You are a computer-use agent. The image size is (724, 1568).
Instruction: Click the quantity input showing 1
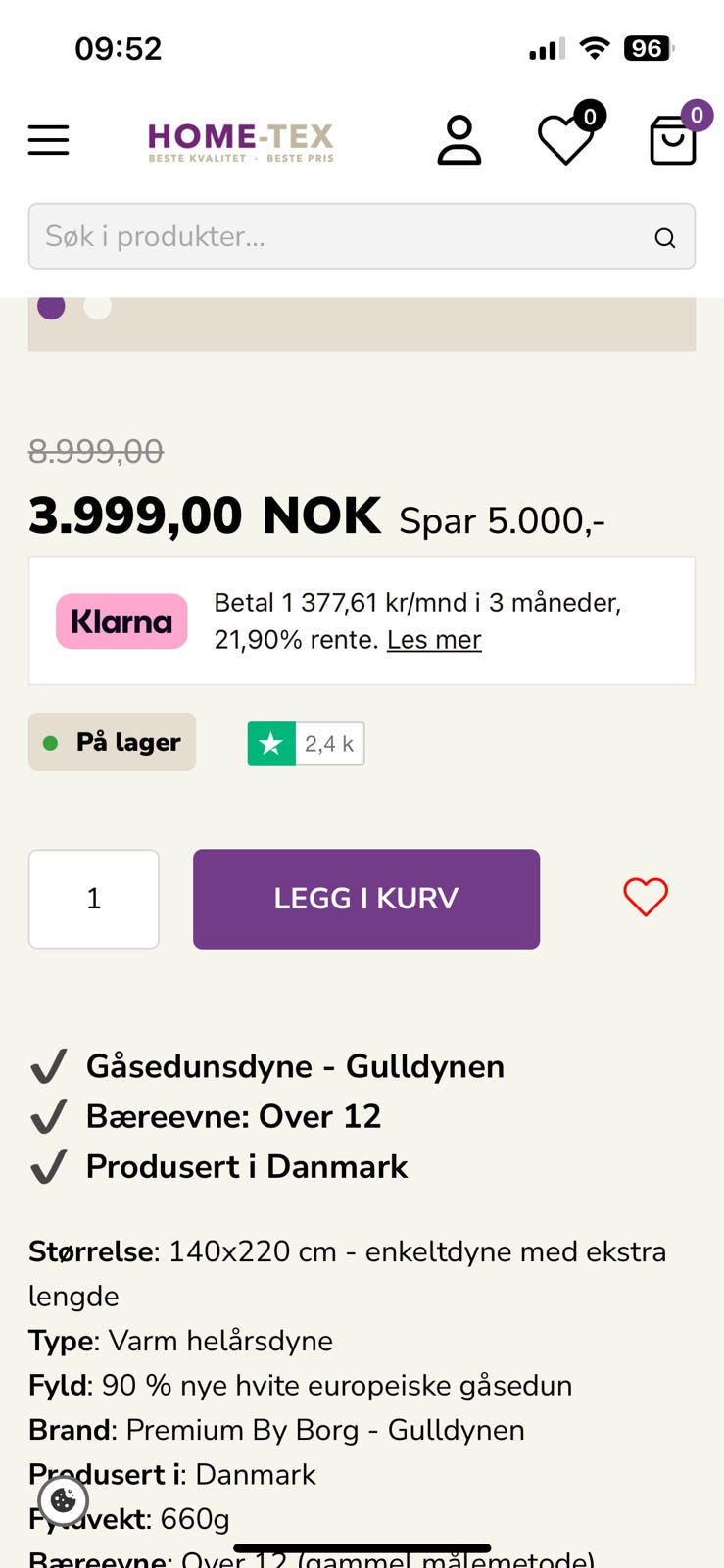94,899
